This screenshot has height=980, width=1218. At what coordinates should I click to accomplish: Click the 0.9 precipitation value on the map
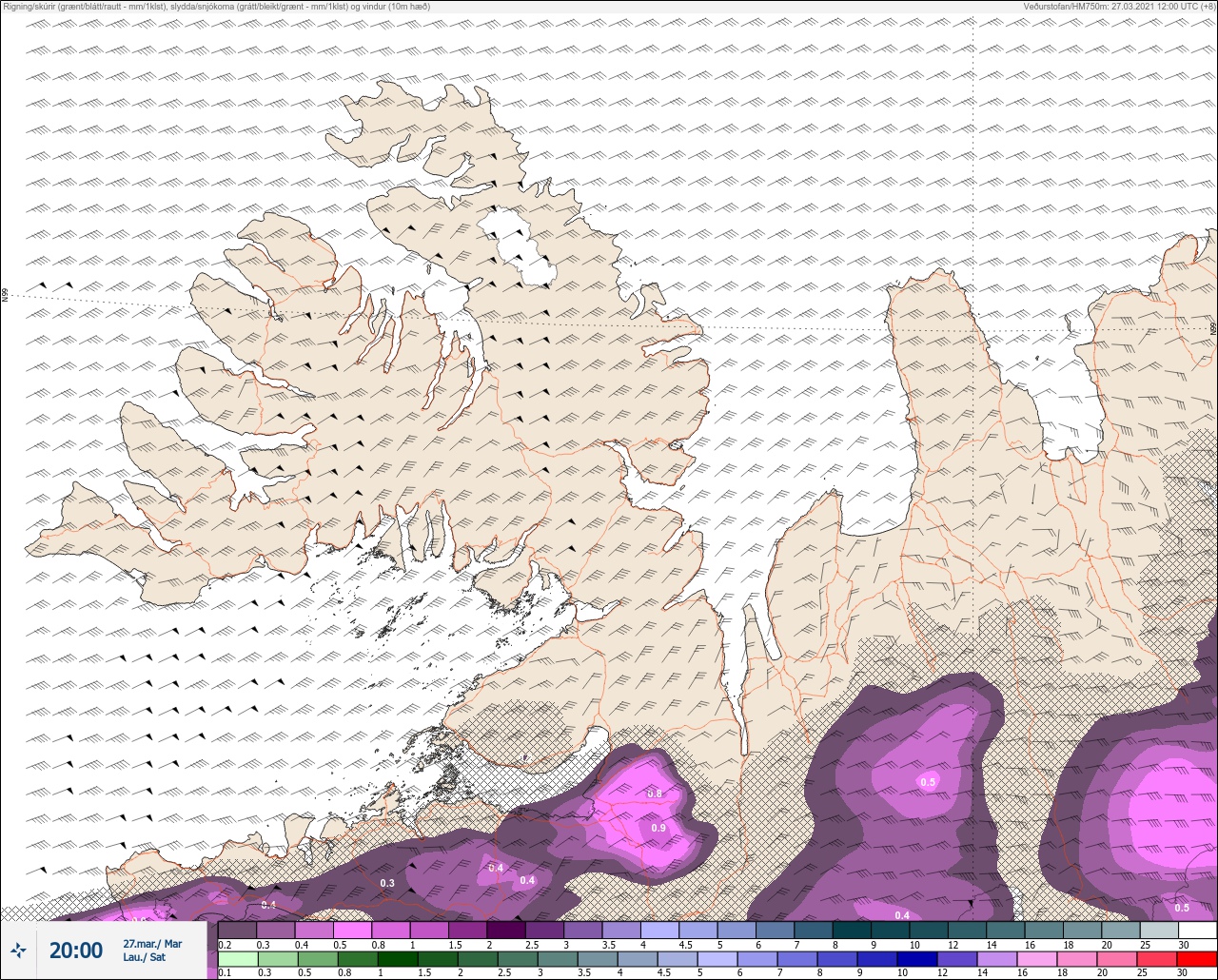point(658,829)
